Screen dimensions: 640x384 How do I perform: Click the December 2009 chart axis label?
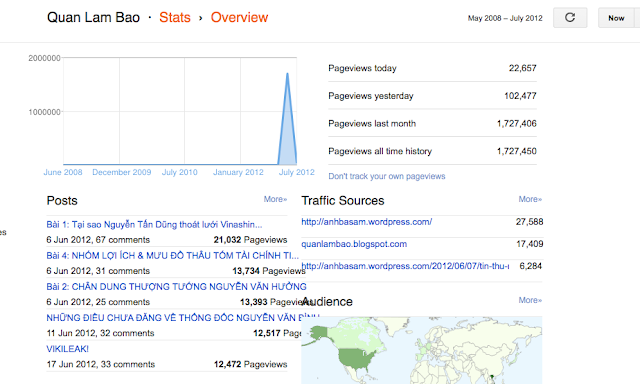[122, 172]
